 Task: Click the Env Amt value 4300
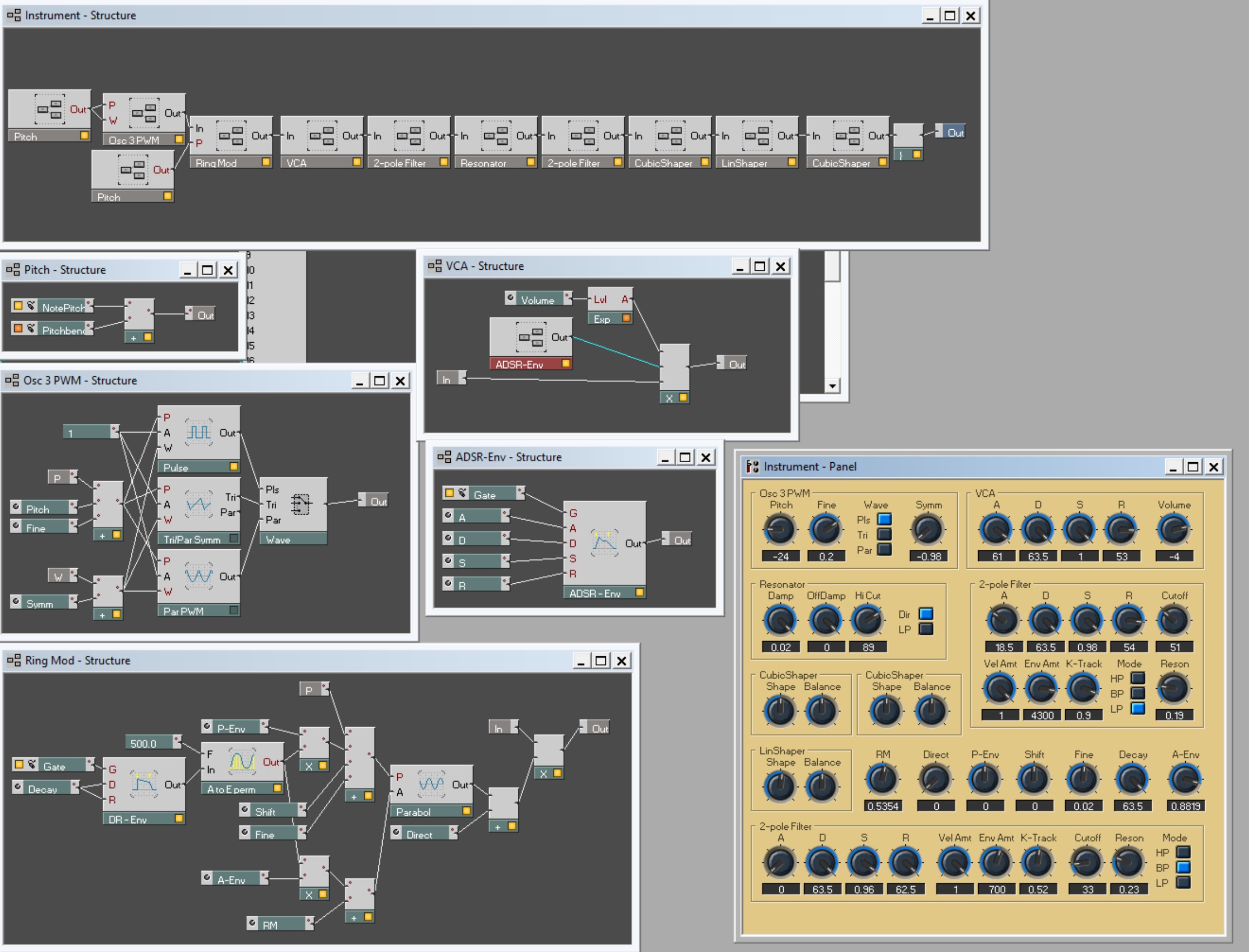pos(1042,715)
